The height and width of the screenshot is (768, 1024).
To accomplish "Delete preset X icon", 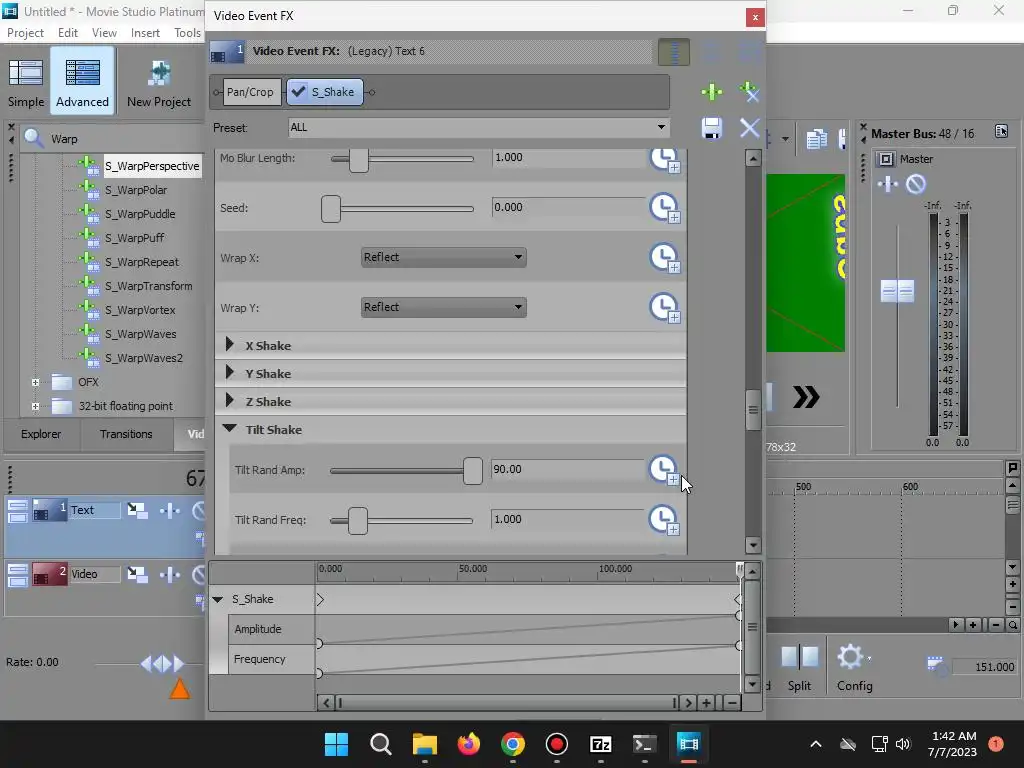I will click(749, 128).
